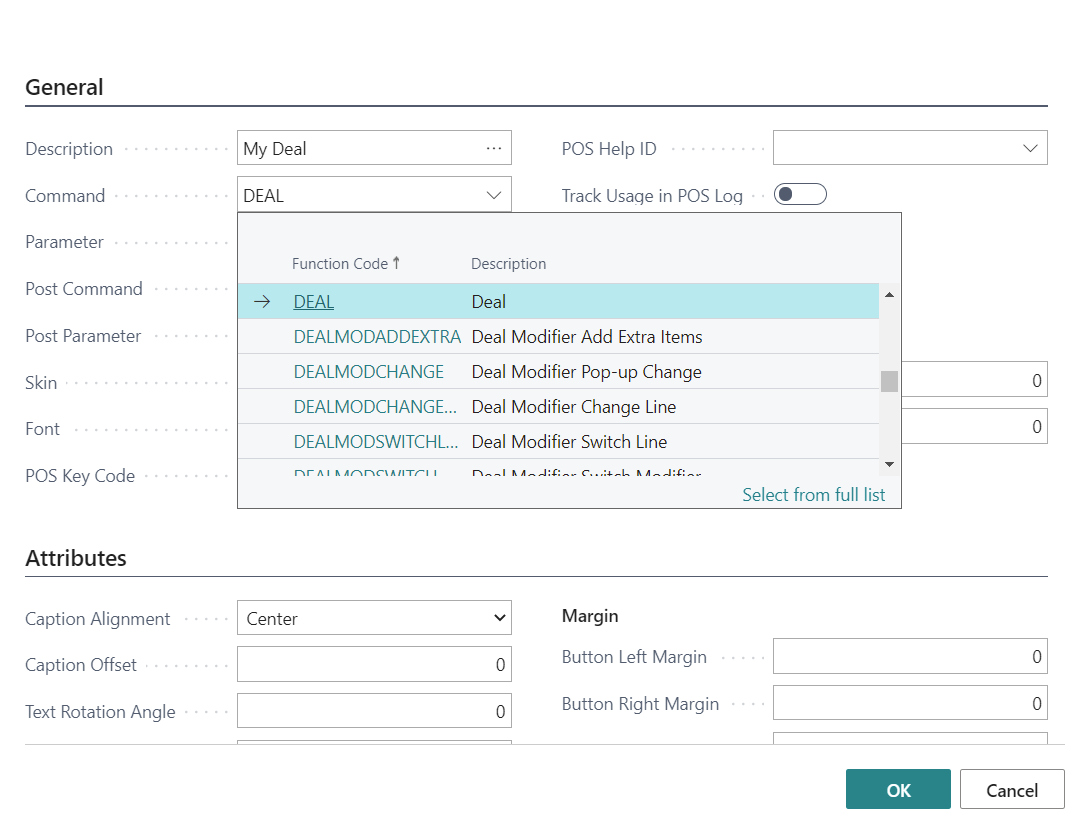Expand the Command dropdown chevron
This screenshot has width=1076, height=838.
494,195
